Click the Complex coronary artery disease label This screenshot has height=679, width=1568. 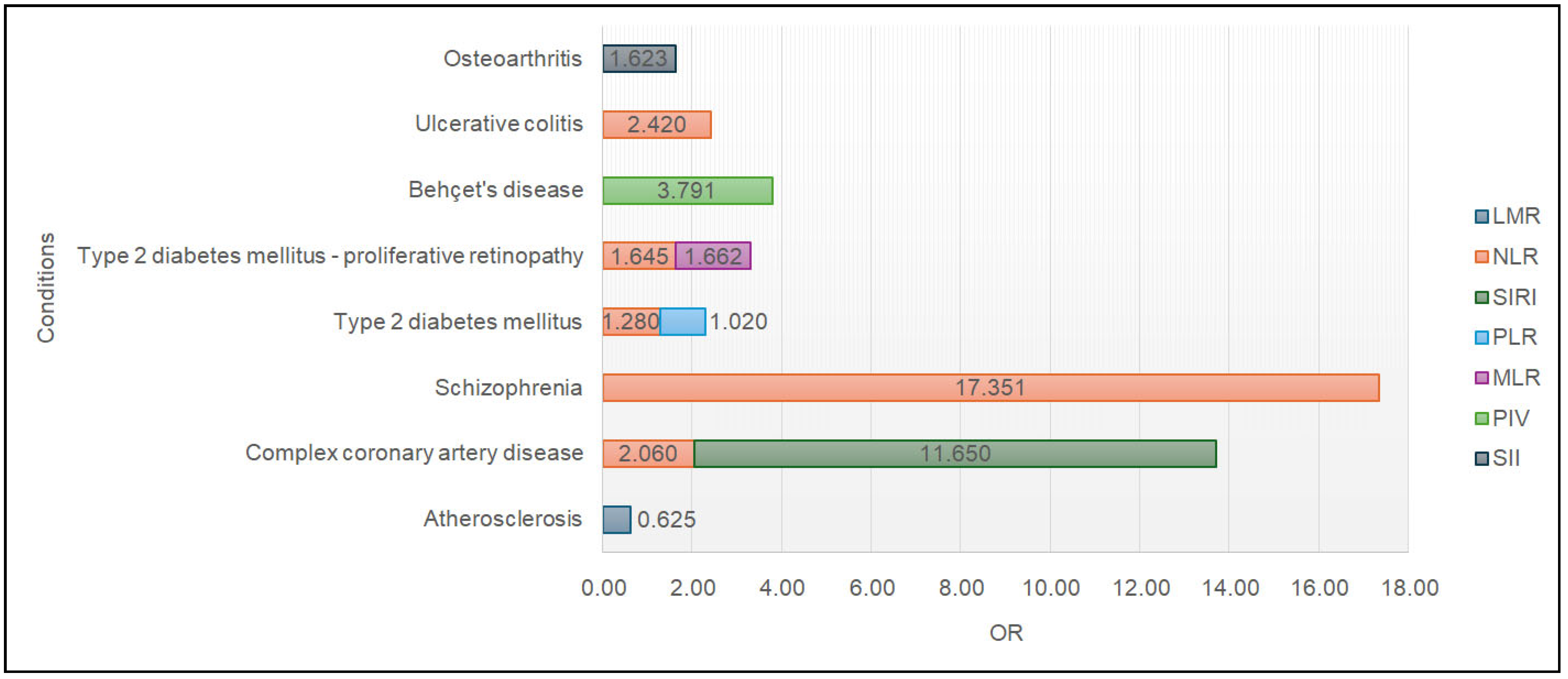click(x=414, y=453)
